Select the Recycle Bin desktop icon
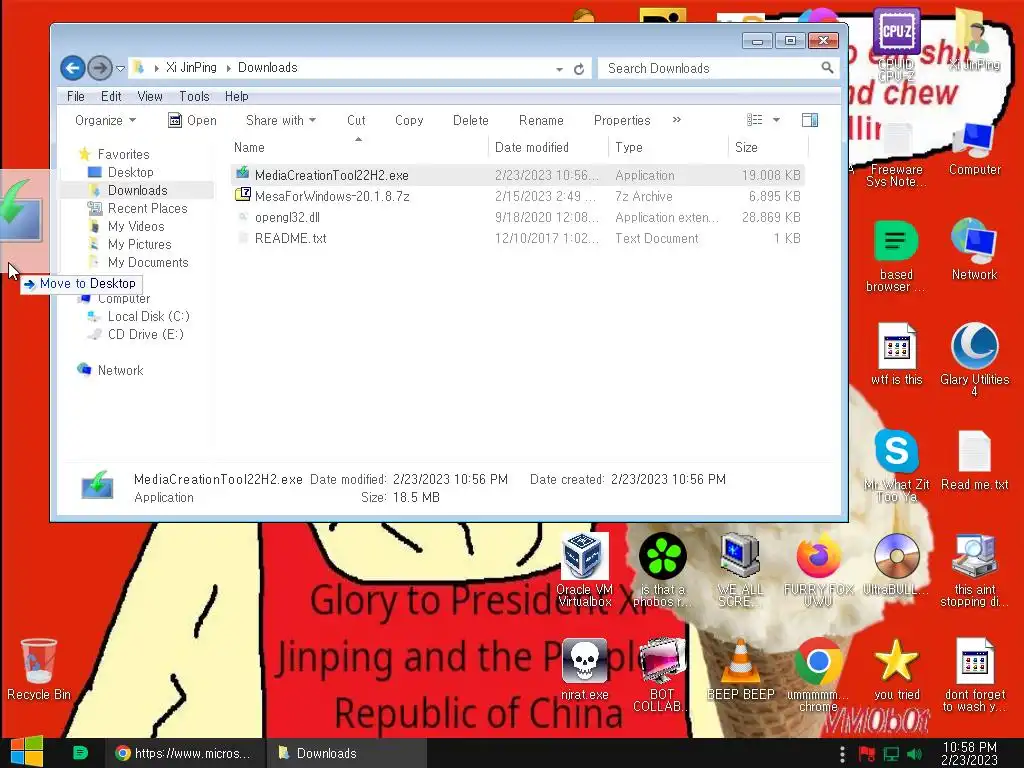This screenshot has width=1024, height=768. (39, 670)
